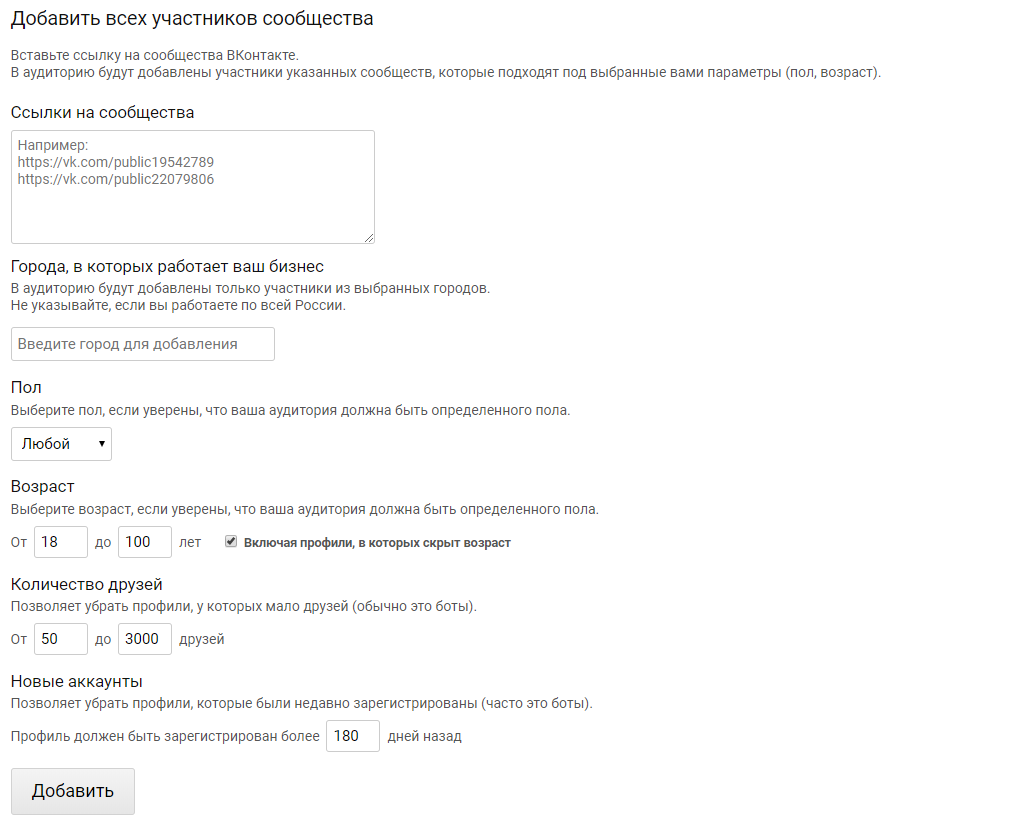Click the 'Возраст' section heading
1023x835 pixels.
pyautogui.click(x=43, y=486)
